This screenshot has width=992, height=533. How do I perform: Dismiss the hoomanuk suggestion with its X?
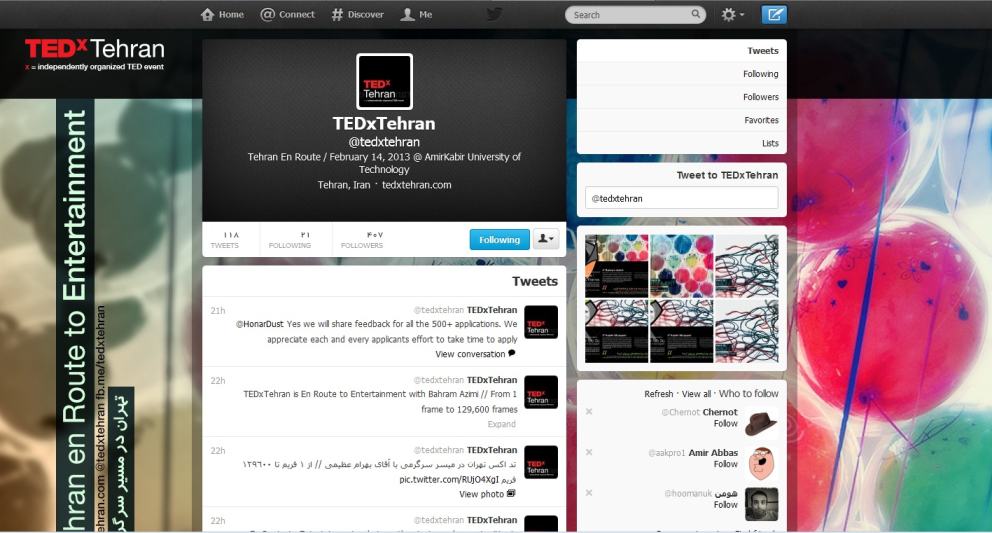tap(589, 492)
